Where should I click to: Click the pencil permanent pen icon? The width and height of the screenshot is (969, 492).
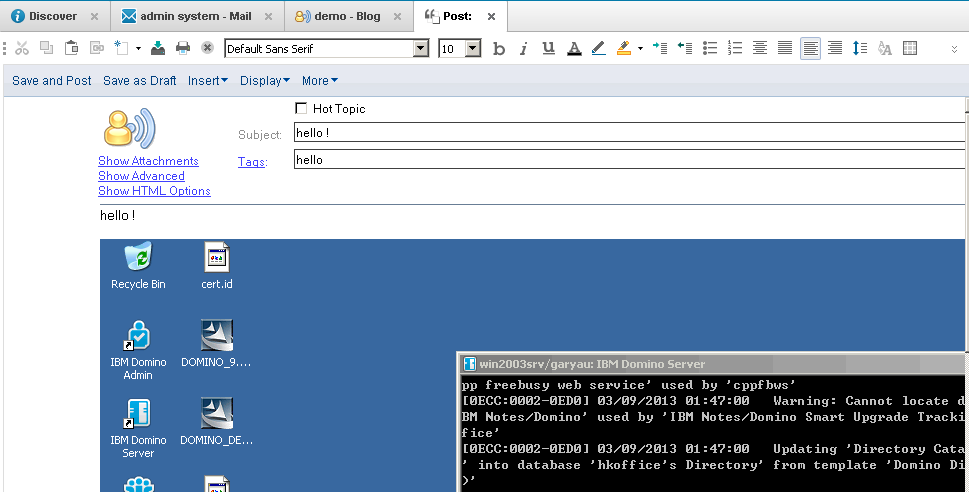598,48
